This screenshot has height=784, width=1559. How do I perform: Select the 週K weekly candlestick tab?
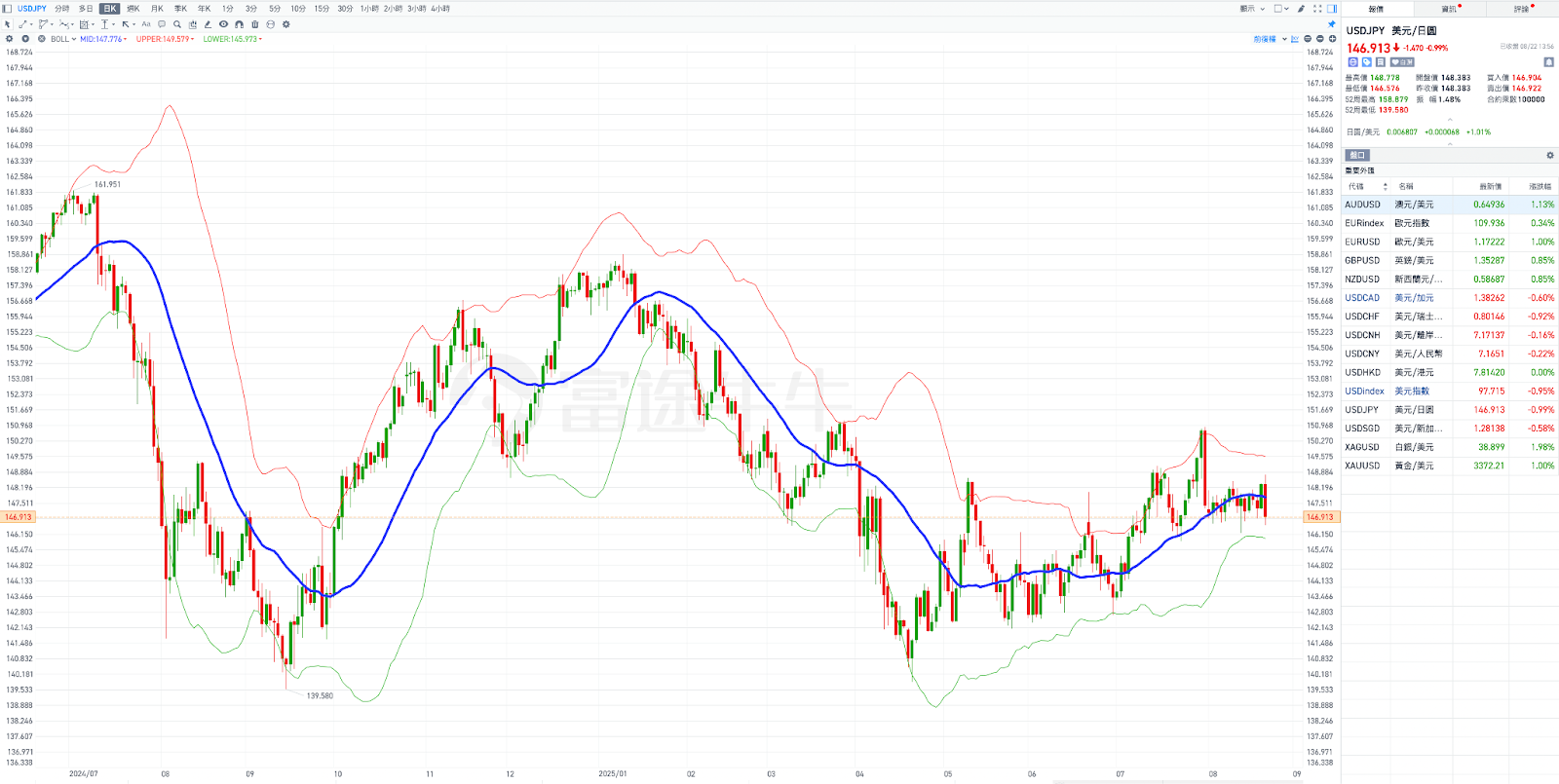[133, 9]
